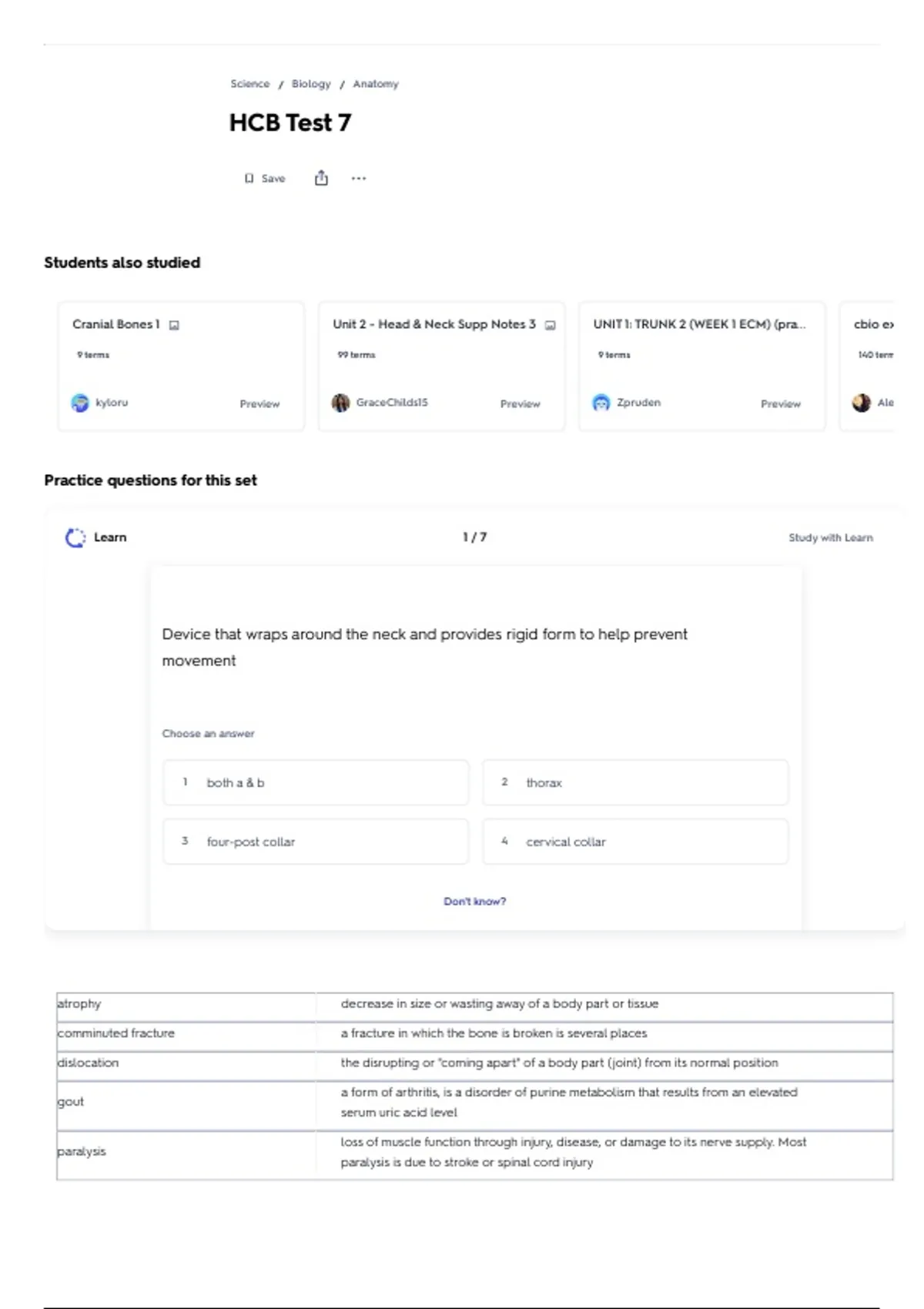Open the three-dot more options menu
The image size is (924, 1309).
click(x=359, y=178)
